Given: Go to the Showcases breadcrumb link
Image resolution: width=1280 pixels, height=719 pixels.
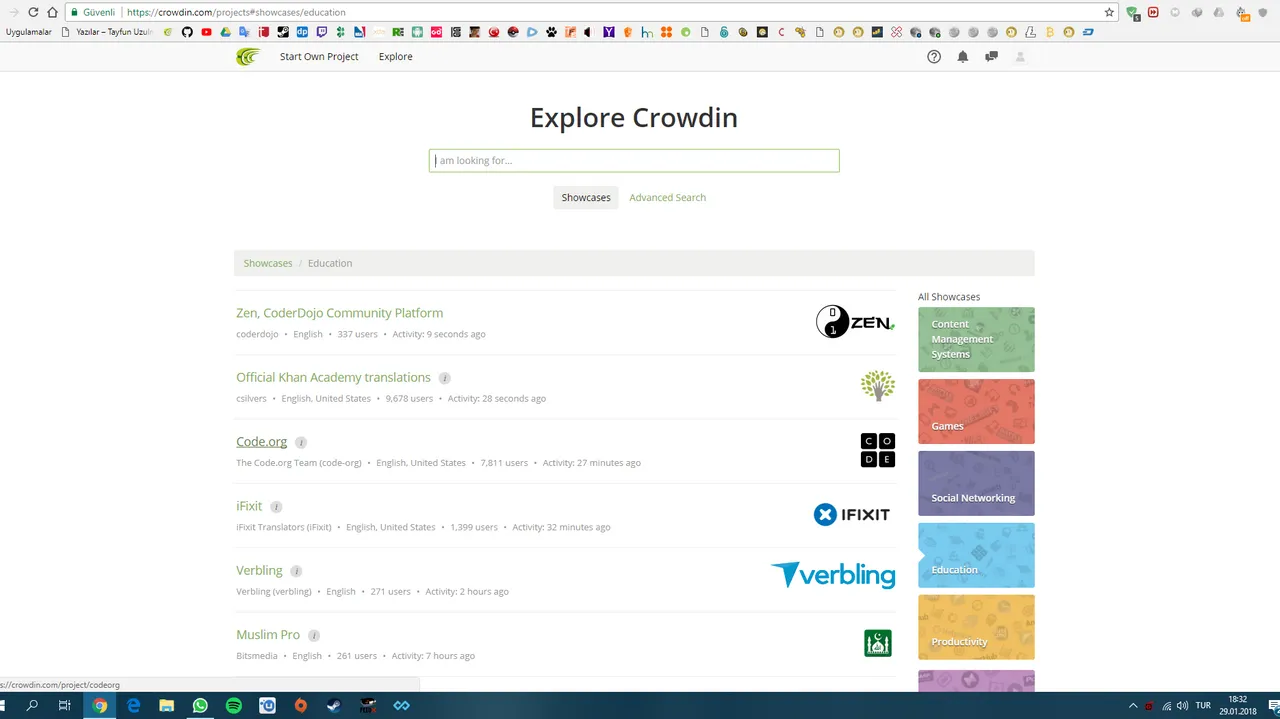Looking at the screenshot, I should click(x=268, y=263).
